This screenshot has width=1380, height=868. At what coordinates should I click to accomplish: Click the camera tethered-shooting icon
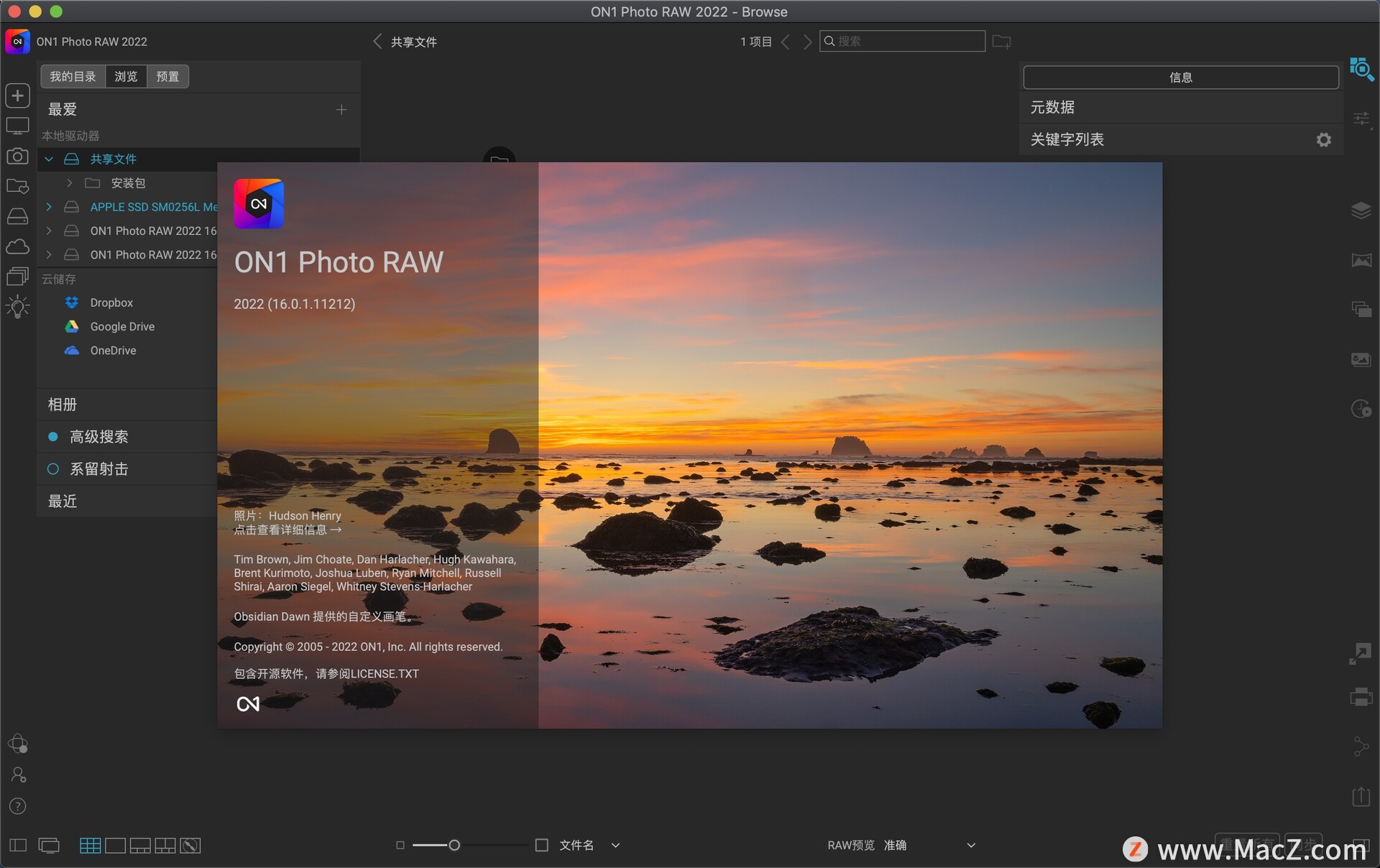point(17,156)
